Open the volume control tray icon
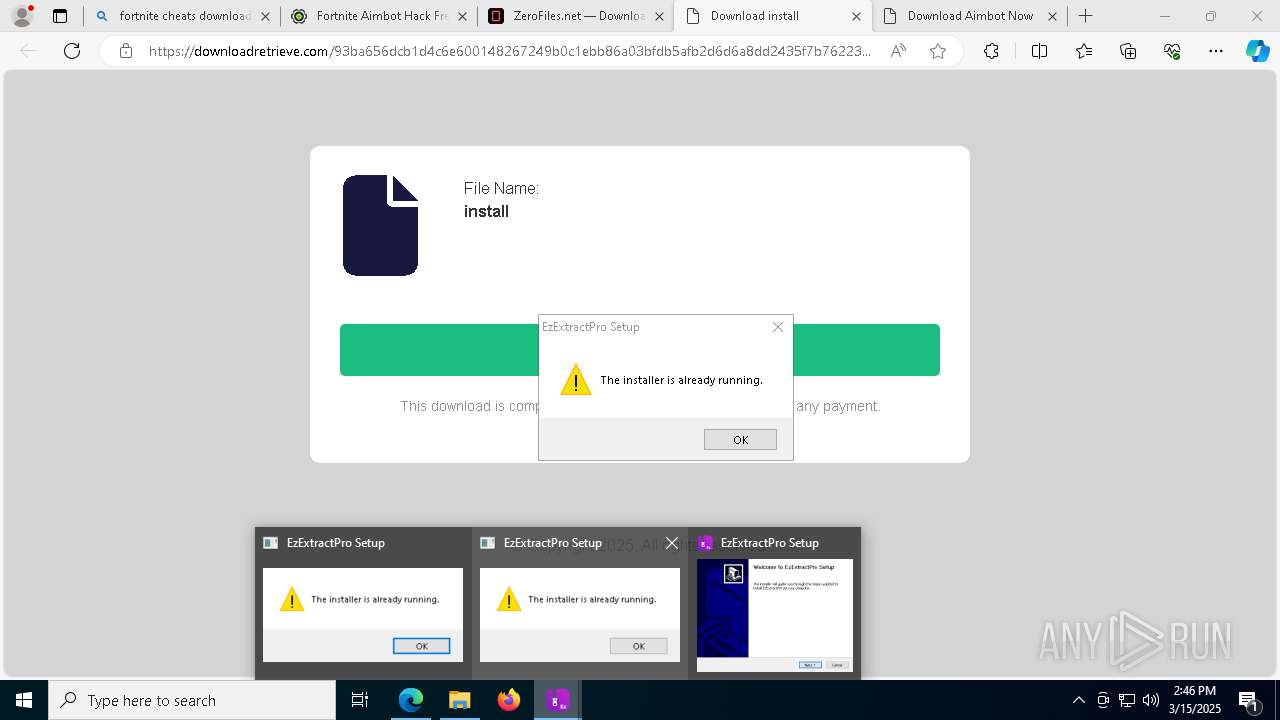Viewport: 1280px width, 720px height. [1151, 700]
